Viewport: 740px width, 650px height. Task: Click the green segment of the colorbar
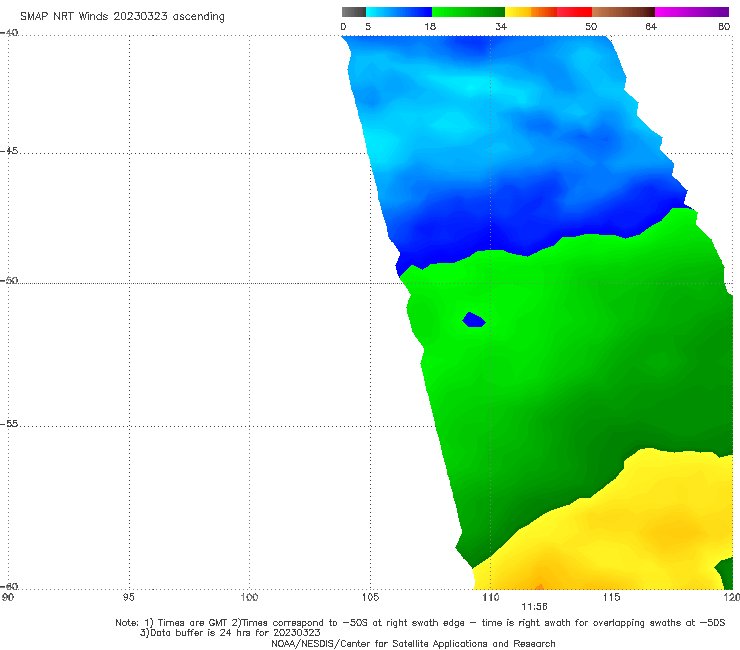click(468, 12)
